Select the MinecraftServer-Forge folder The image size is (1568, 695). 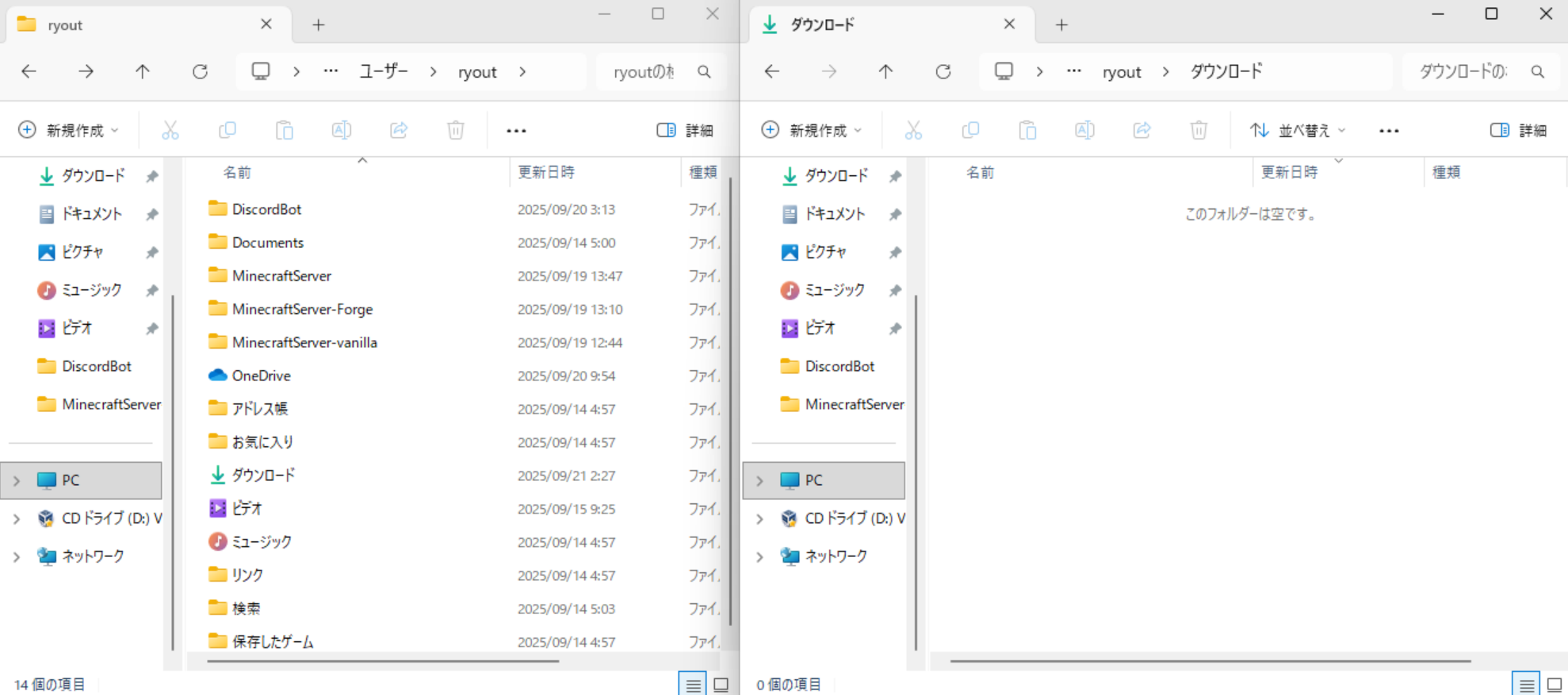tap(302, 309)
